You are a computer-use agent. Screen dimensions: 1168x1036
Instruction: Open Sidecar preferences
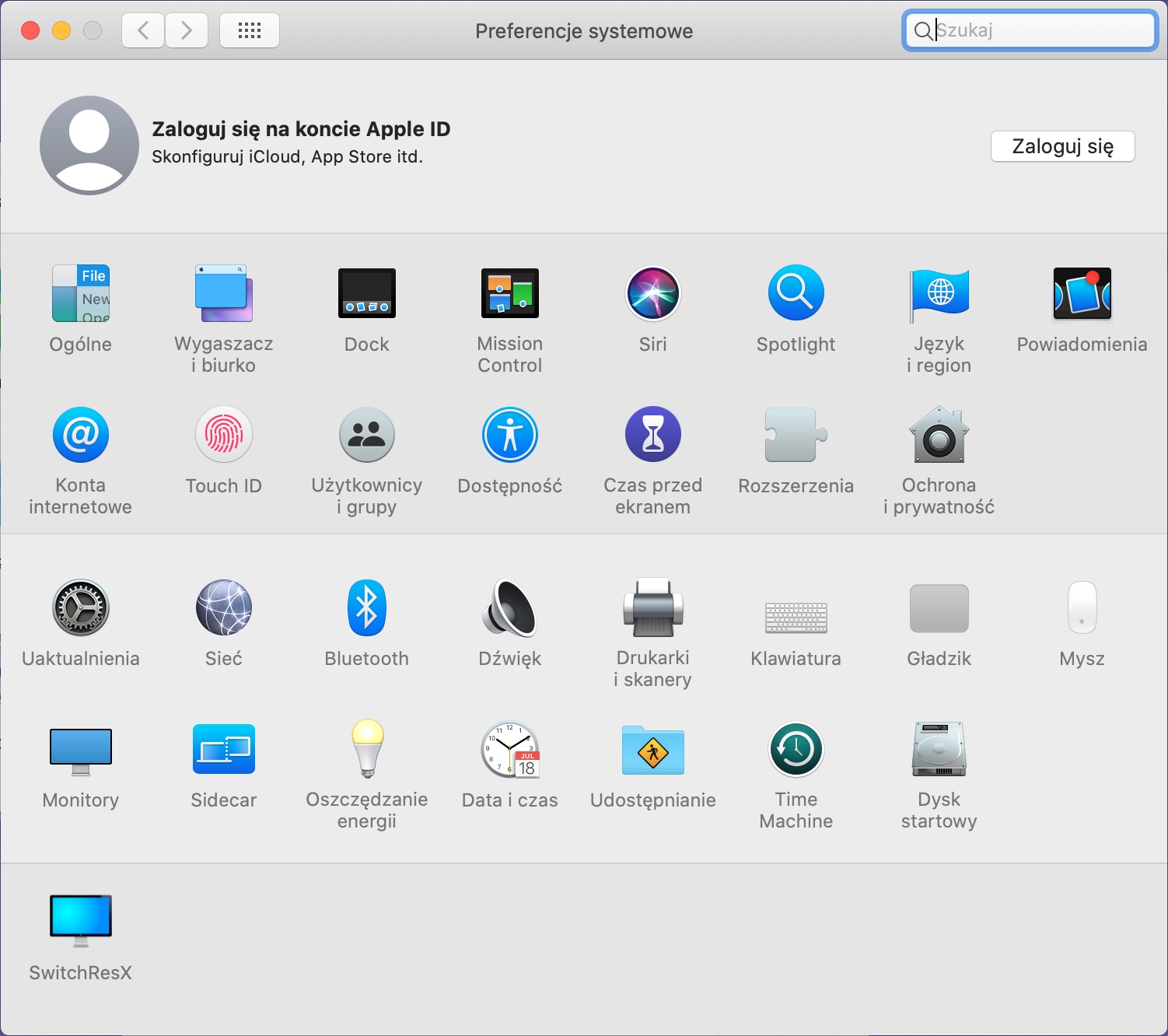click(x=224, y=750)
